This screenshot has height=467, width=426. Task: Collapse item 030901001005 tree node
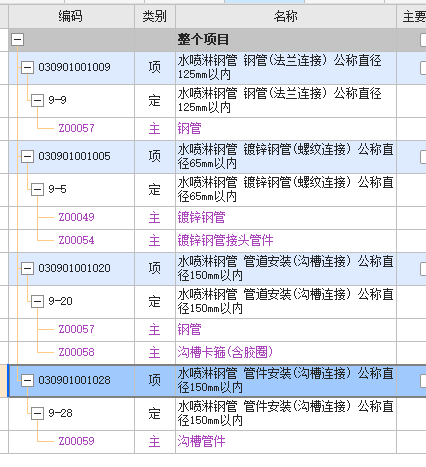pyautogui.click(x=27, y=156)
